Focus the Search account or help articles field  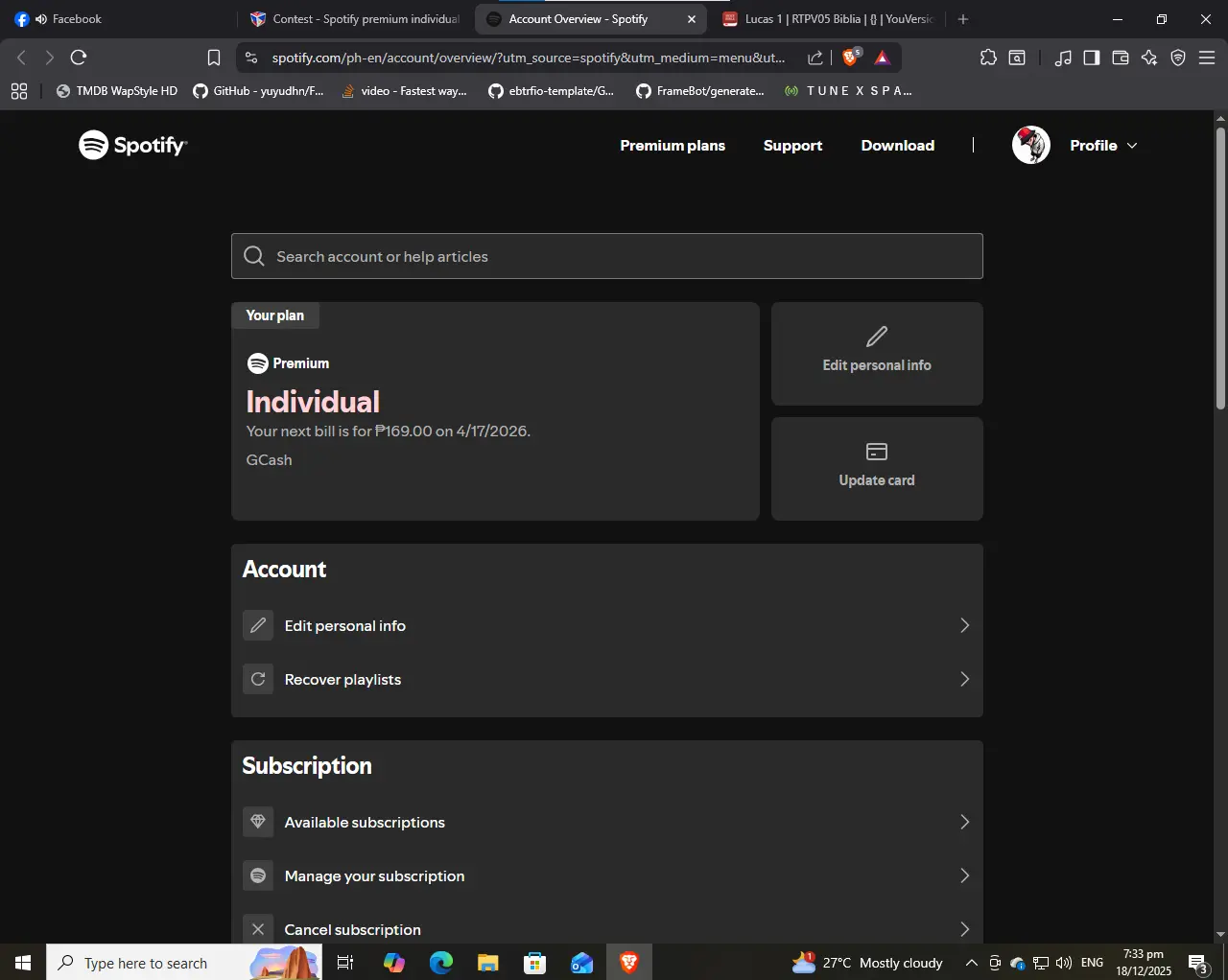(x=607, y=256)
